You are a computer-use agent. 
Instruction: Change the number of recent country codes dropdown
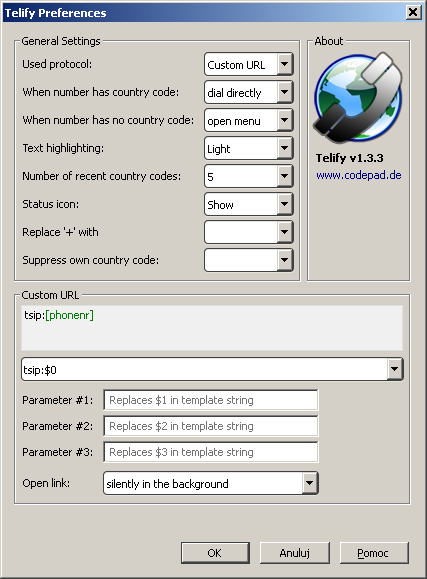point(249,177)
